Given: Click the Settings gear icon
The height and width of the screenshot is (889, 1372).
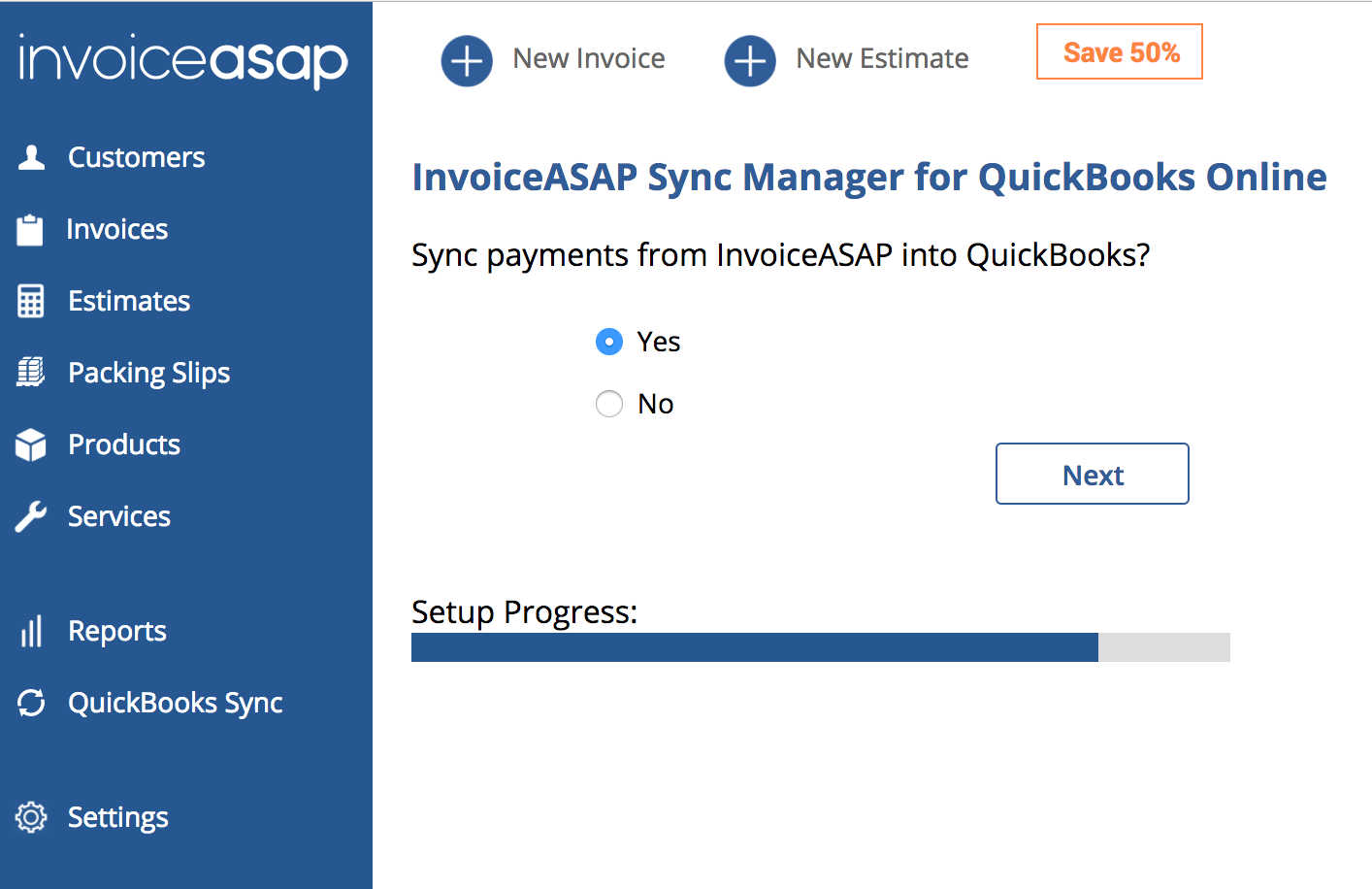Looking at the screenshot, I should click(31, 817).
